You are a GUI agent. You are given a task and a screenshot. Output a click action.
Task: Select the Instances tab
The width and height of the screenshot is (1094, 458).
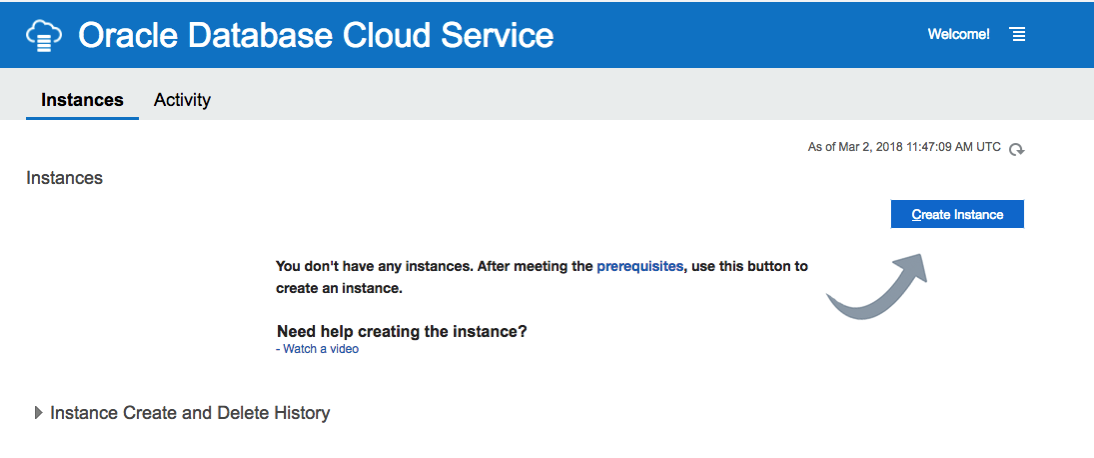[82, 100]
